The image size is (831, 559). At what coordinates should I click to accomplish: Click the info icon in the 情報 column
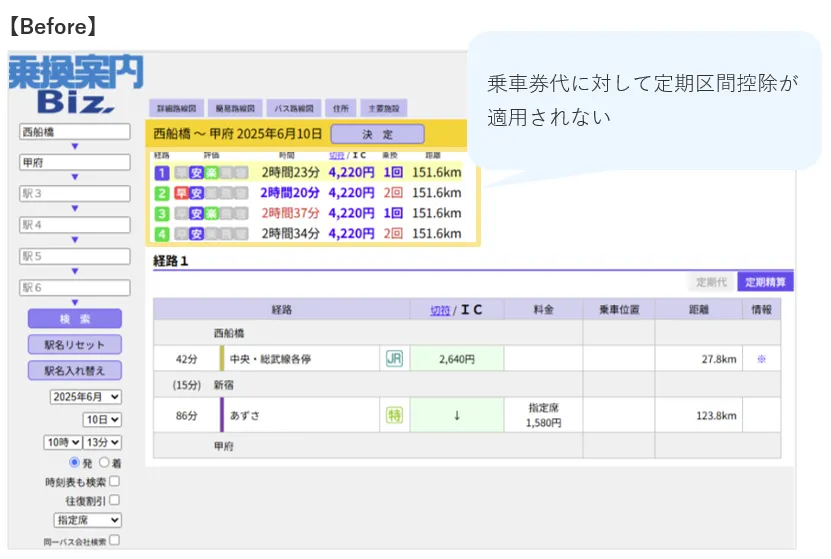761,358
